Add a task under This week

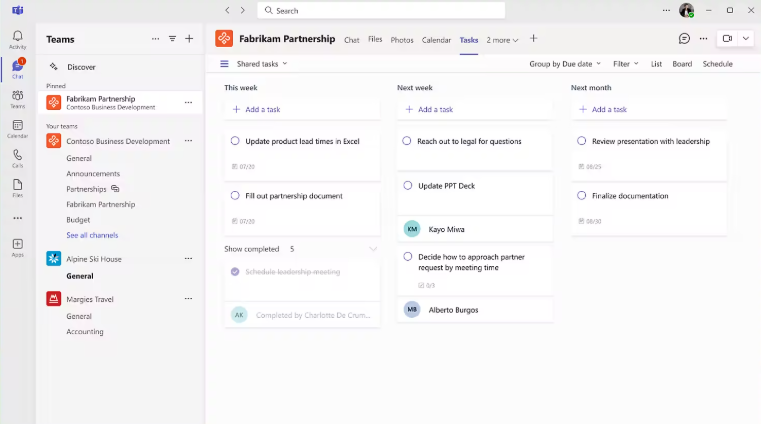(302, 109)
